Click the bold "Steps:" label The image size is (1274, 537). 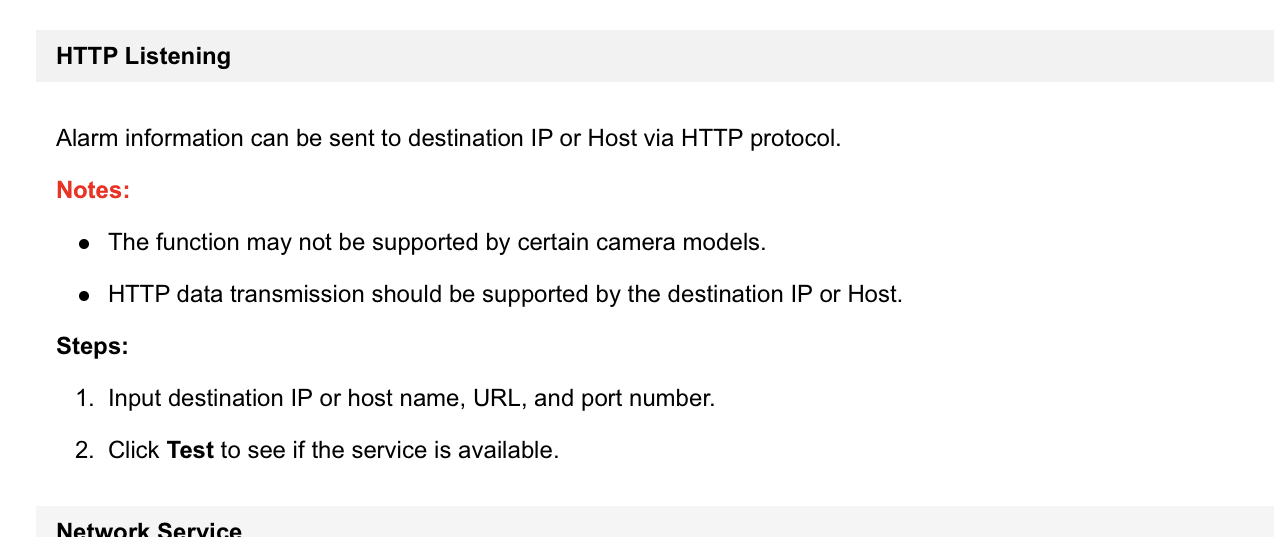(x=92, y=346)
